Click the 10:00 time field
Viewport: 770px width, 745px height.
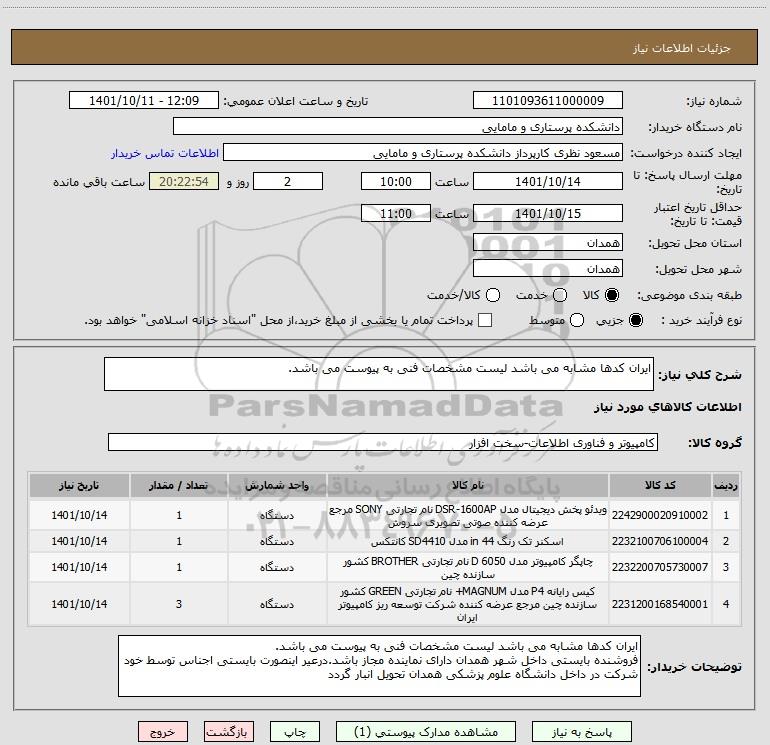pyautogui.click(x=396, y=181)
